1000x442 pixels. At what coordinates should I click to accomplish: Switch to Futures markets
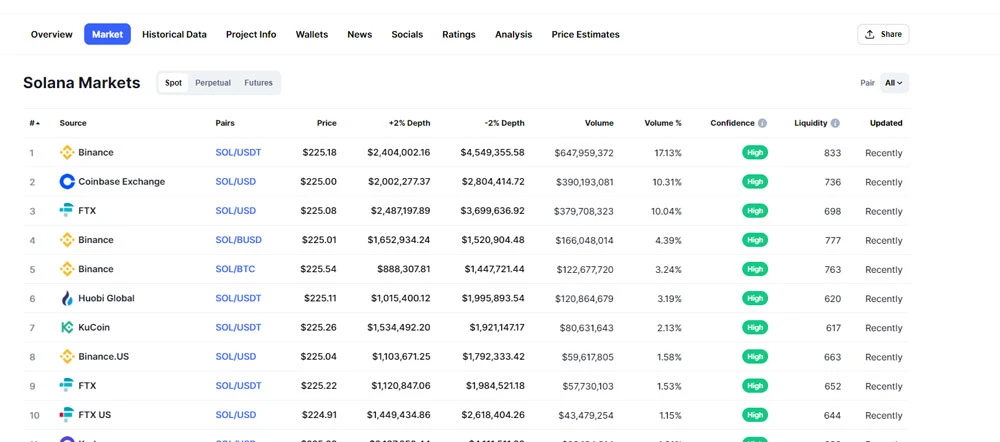pyautogui.click(x=258, y=83)
